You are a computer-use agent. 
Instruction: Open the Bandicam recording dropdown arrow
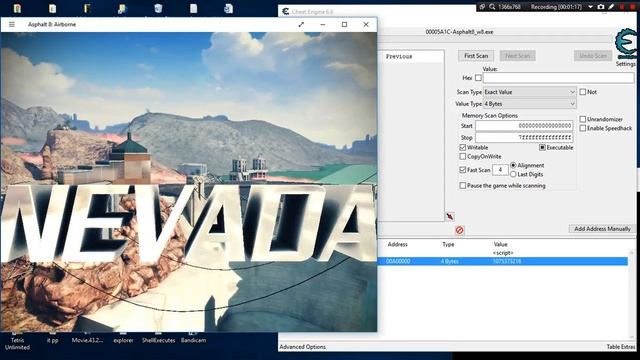point(590,7)
